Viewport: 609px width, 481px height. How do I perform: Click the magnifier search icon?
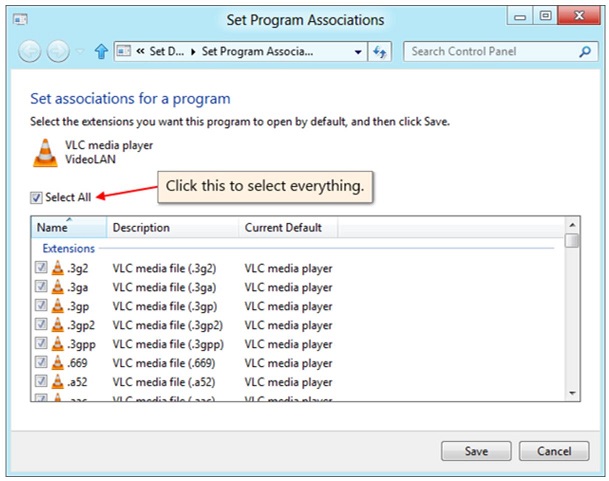click(x=585, y=51)
